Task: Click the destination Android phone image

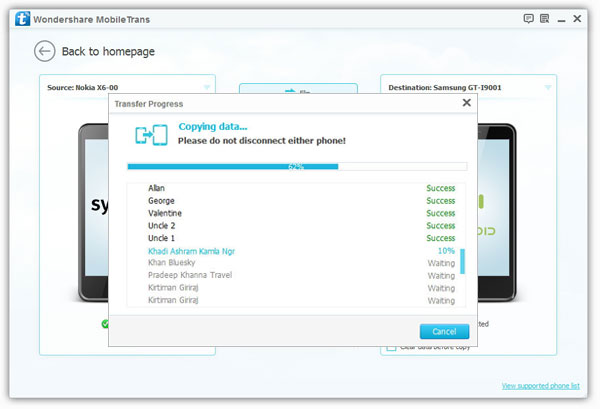Action: coord(497,213)
